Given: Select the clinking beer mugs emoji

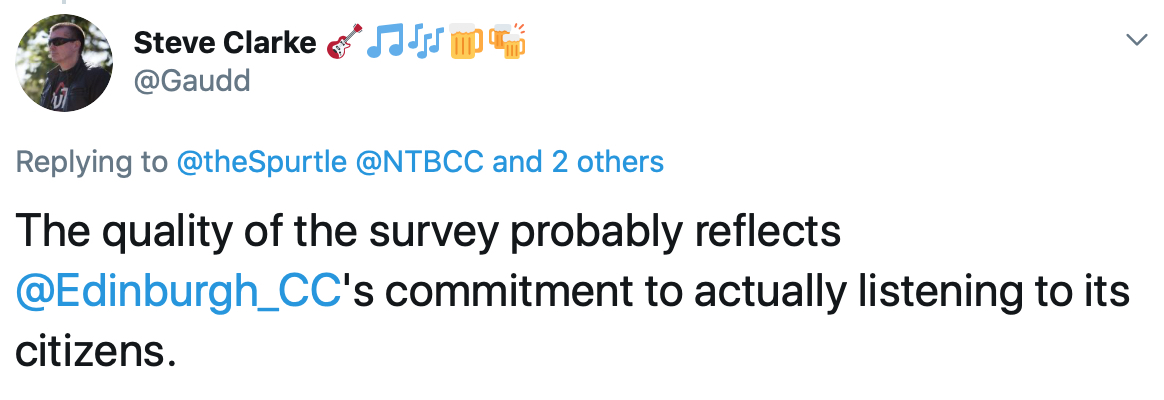Looking at the screenshot, I should [508, 42].
